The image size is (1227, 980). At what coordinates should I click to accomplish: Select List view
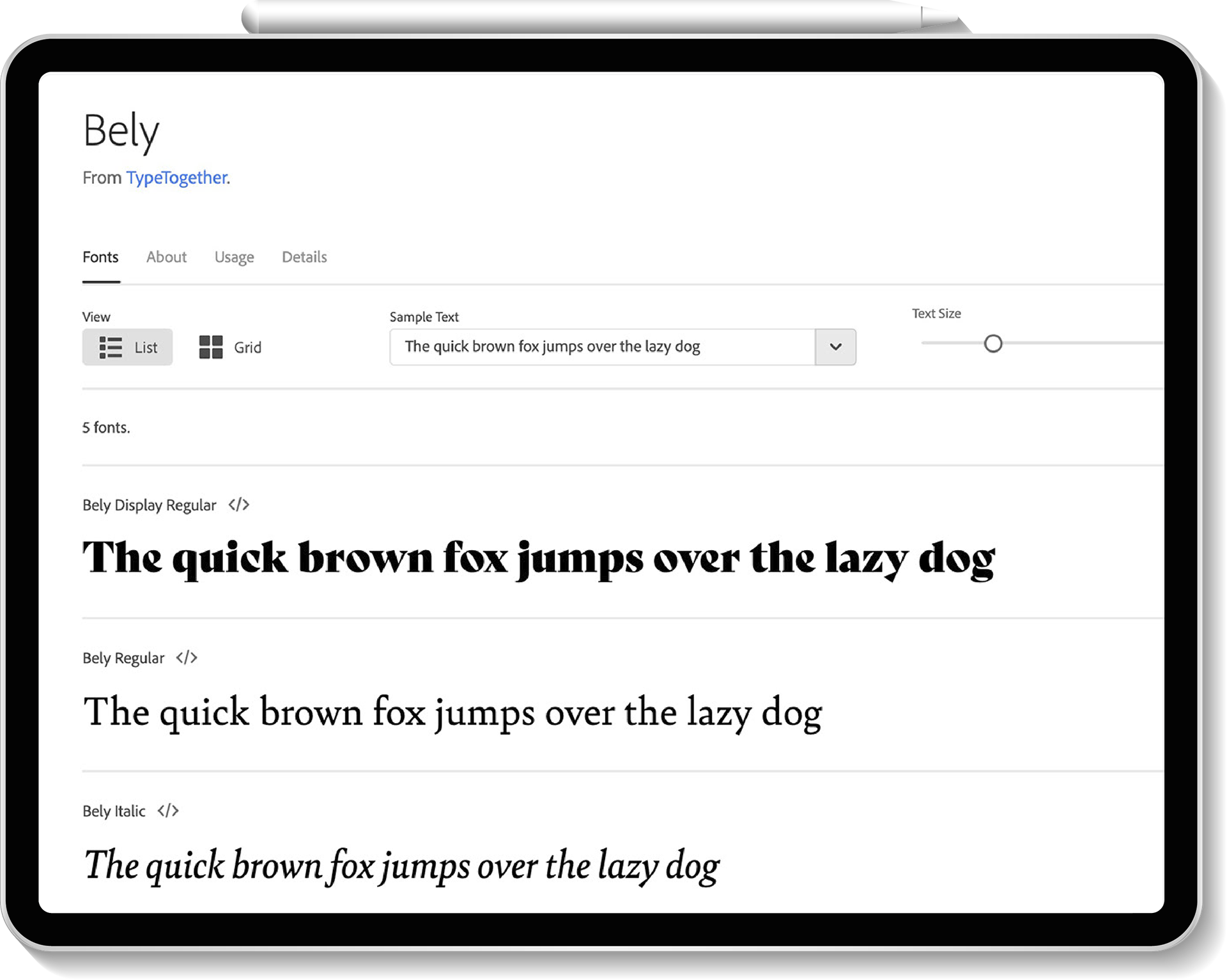pyautogui.click(x=127, y=347)
